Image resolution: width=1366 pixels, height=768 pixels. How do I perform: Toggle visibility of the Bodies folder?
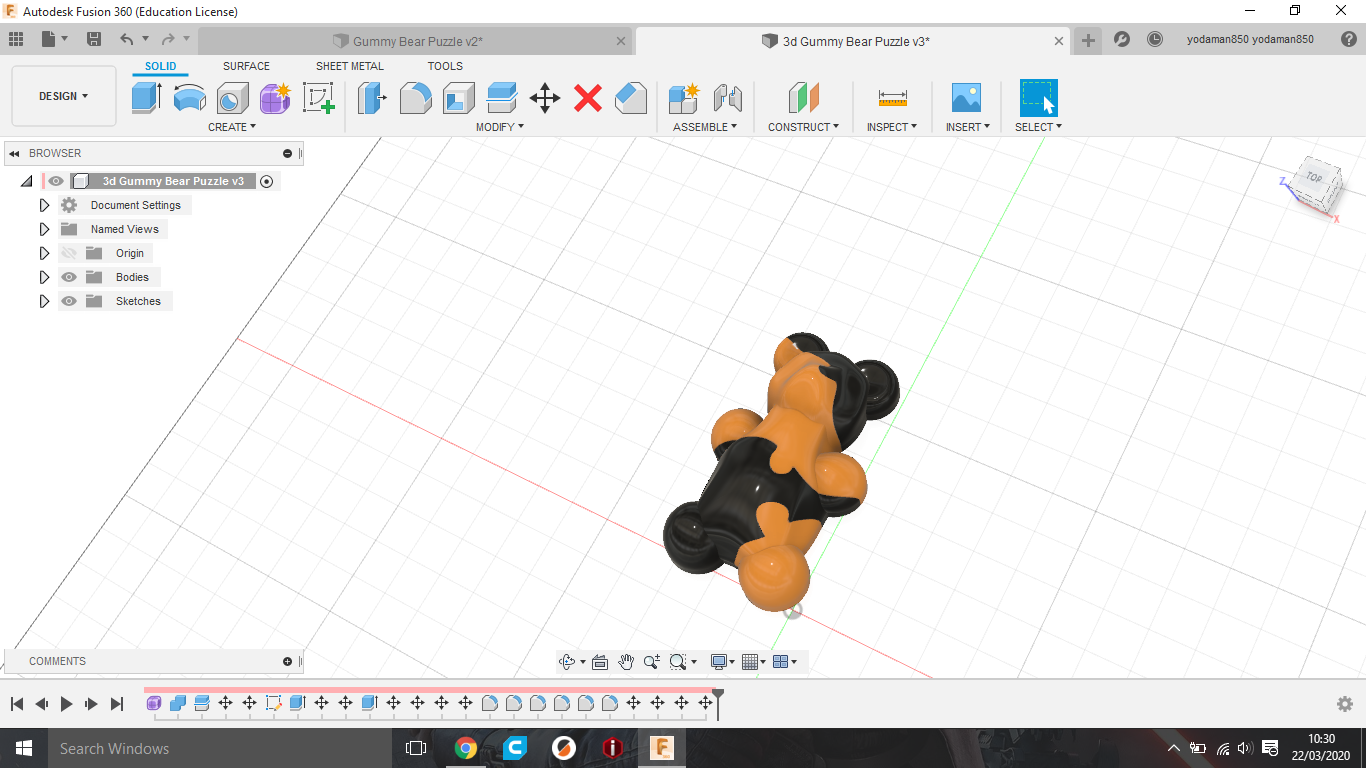click(x=67, y=277)
